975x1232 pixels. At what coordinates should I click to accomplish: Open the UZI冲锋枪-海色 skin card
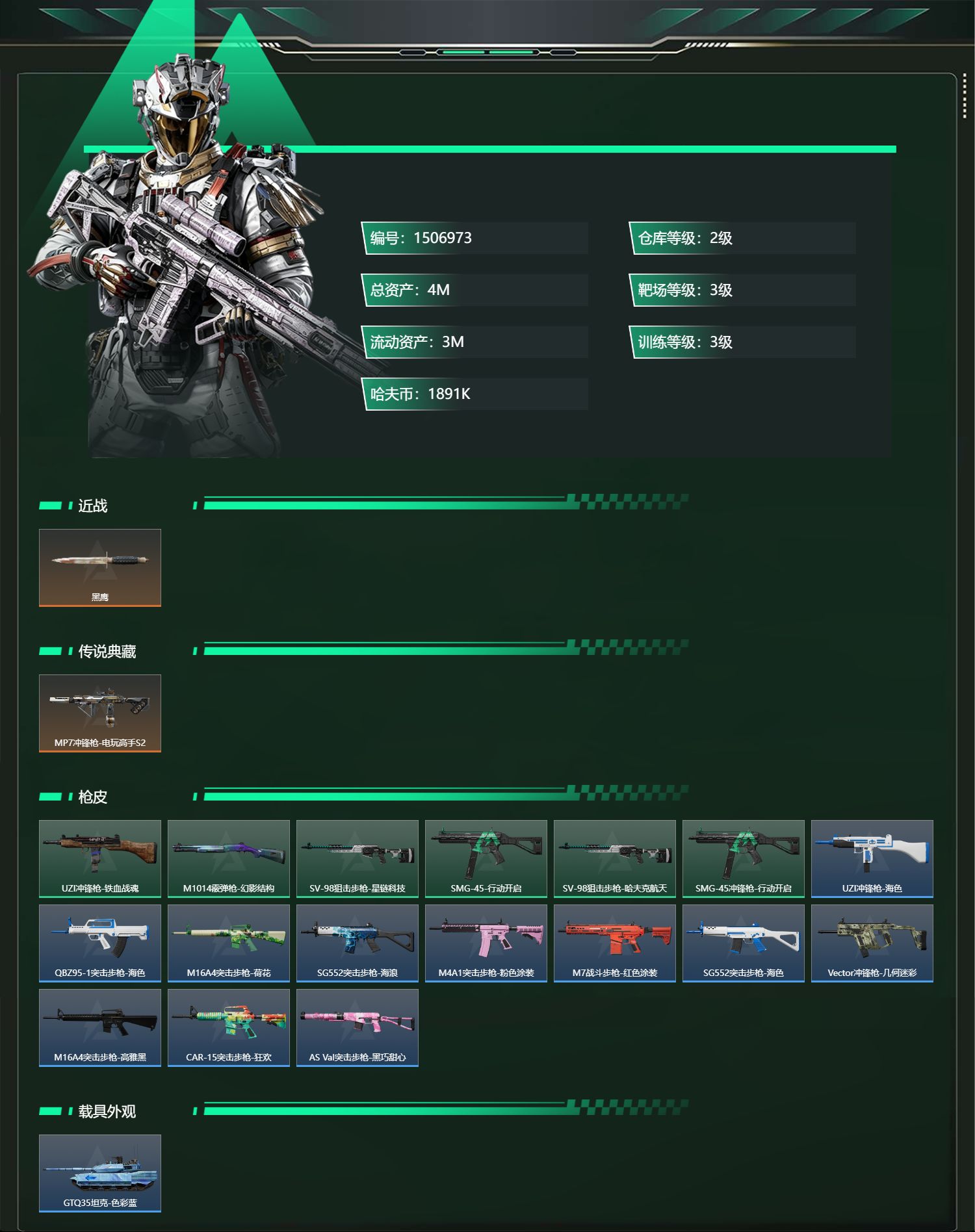pyautogui.click(x=872, y=859)
